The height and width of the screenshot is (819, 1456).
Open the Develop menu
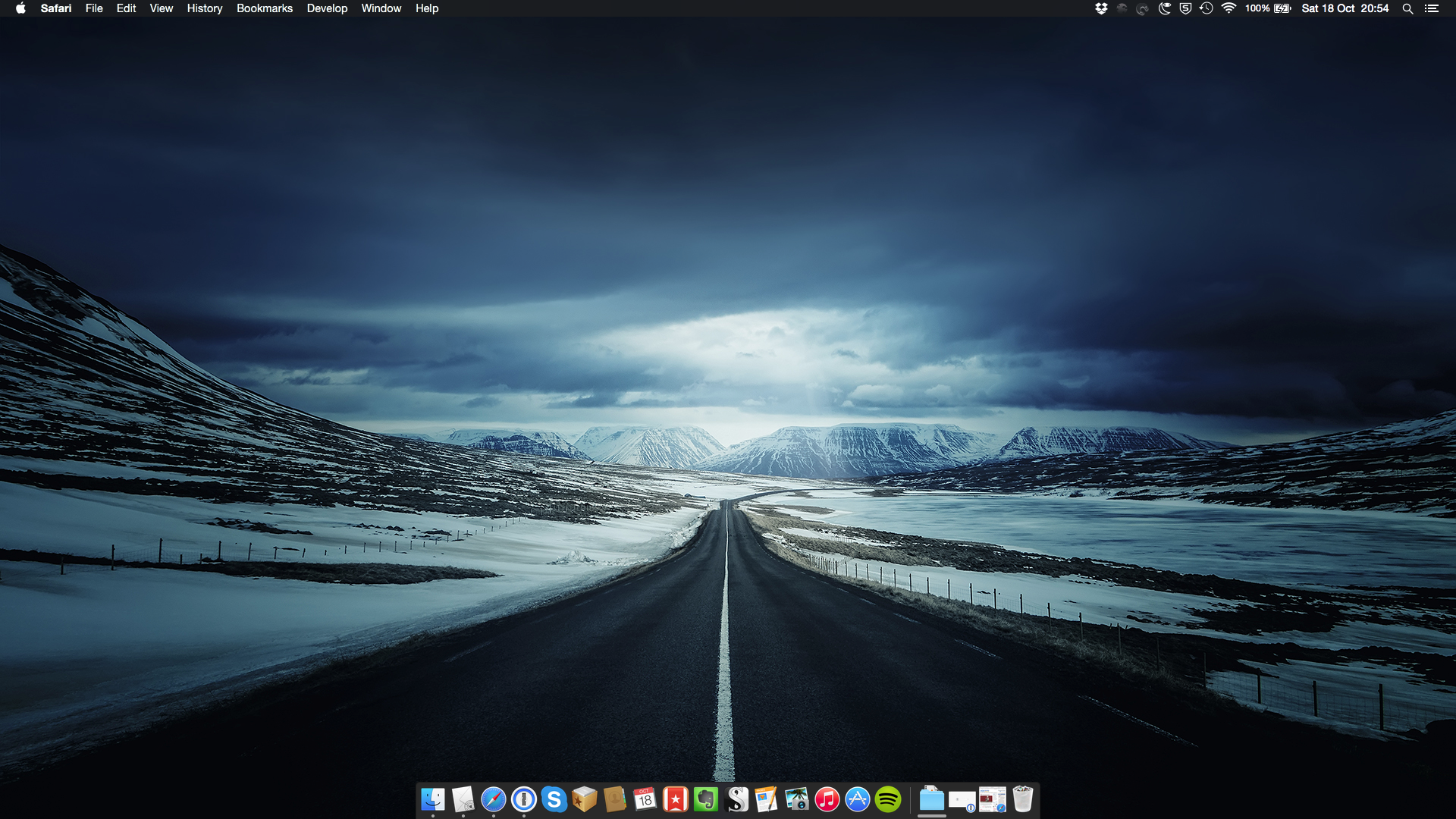327,8
